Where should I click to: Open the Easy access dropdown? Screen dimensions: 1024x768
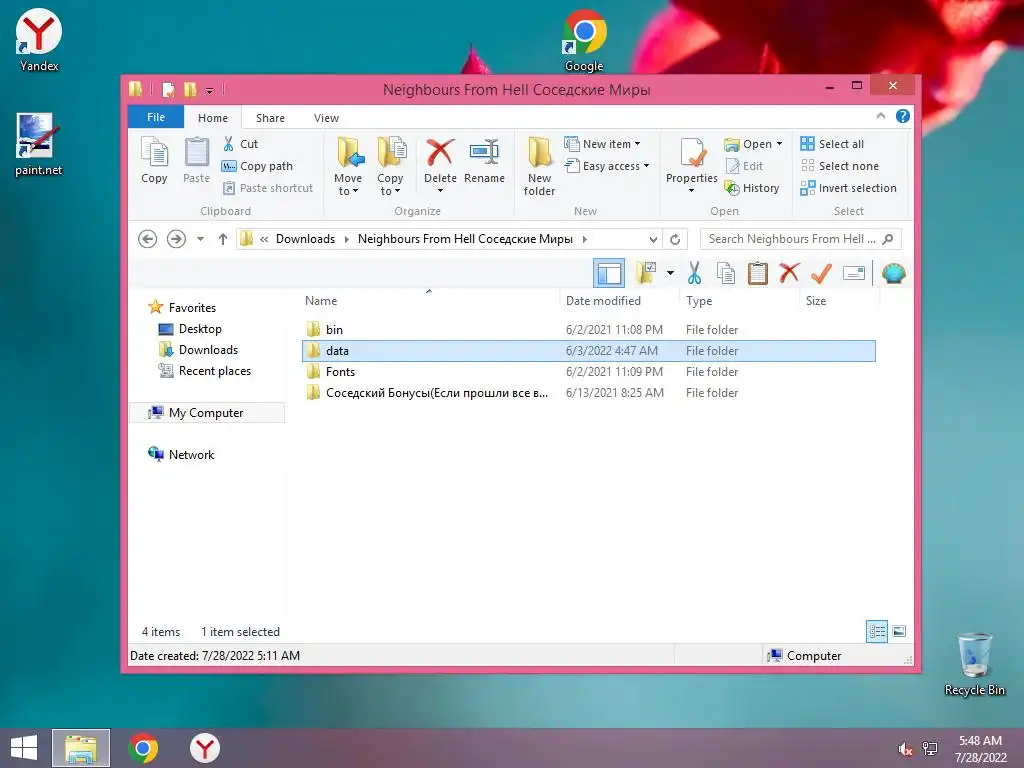(x=607, y=166)
